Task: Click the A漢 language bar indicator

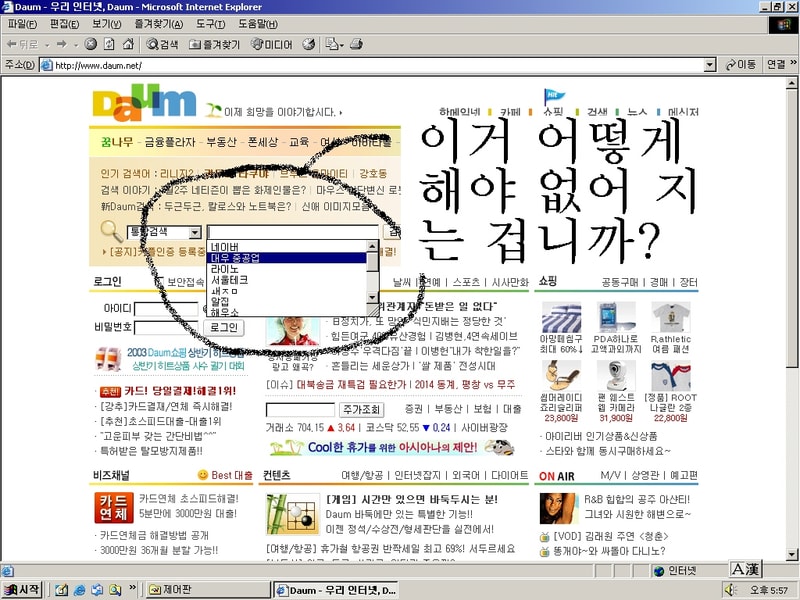Action: pyautogui.click(x=745, y=569)
